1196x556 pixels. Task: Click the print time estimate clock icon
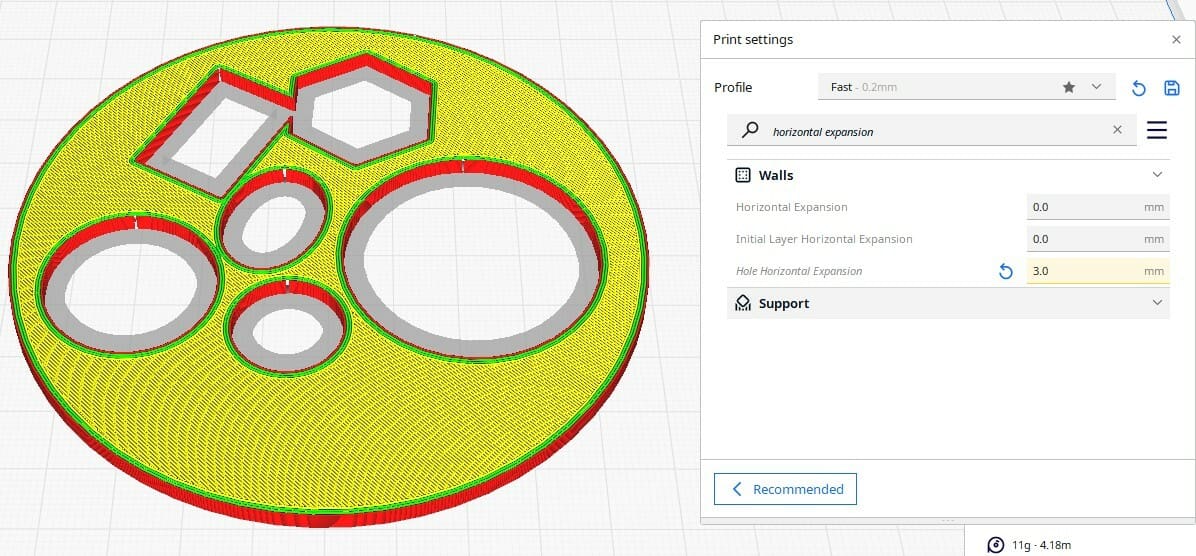pyautogui.click(x=995, y=544)
